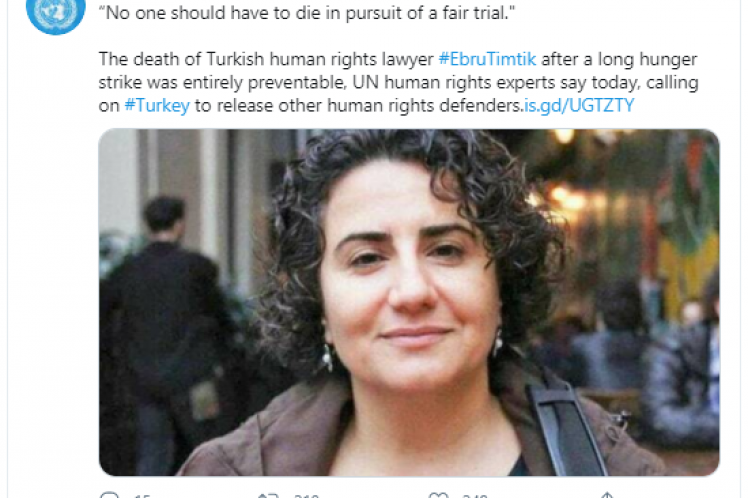Click the retweet count number

tap(306, 496)
